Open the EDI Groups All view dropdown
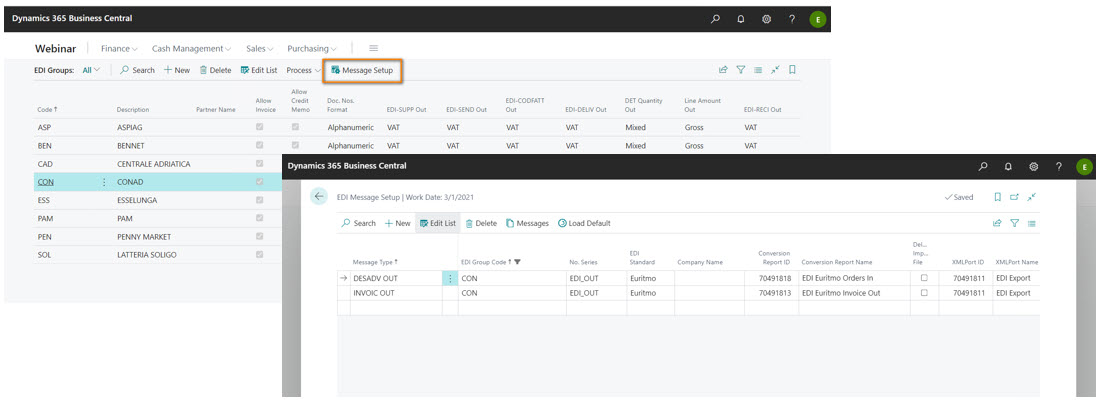 pyautogui.click(x=91, y=70)
